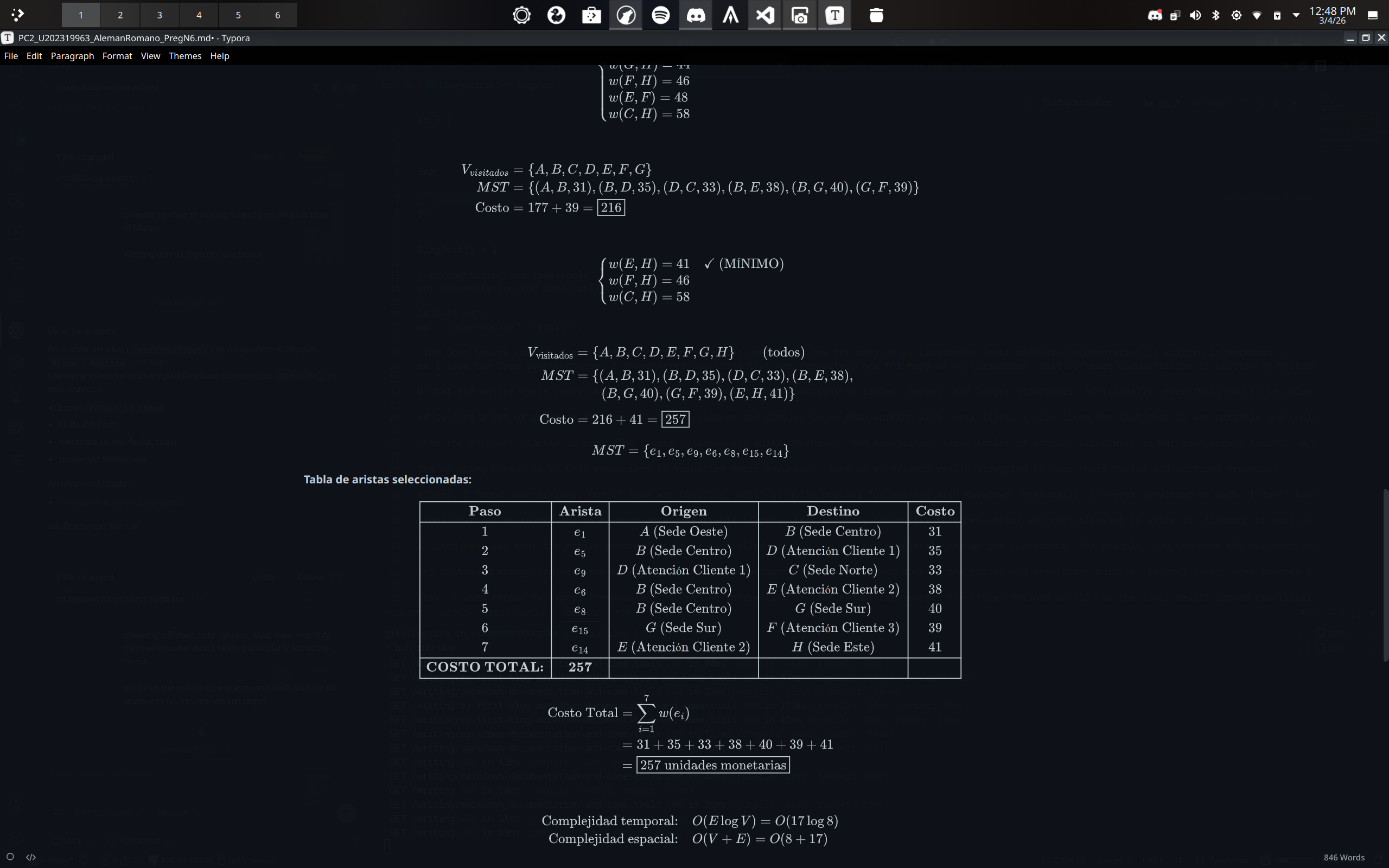Toggle source code mode icon in status bar
Image resolution: width=1389 pixels, height=868 pixels.
[x=31, y=857]
